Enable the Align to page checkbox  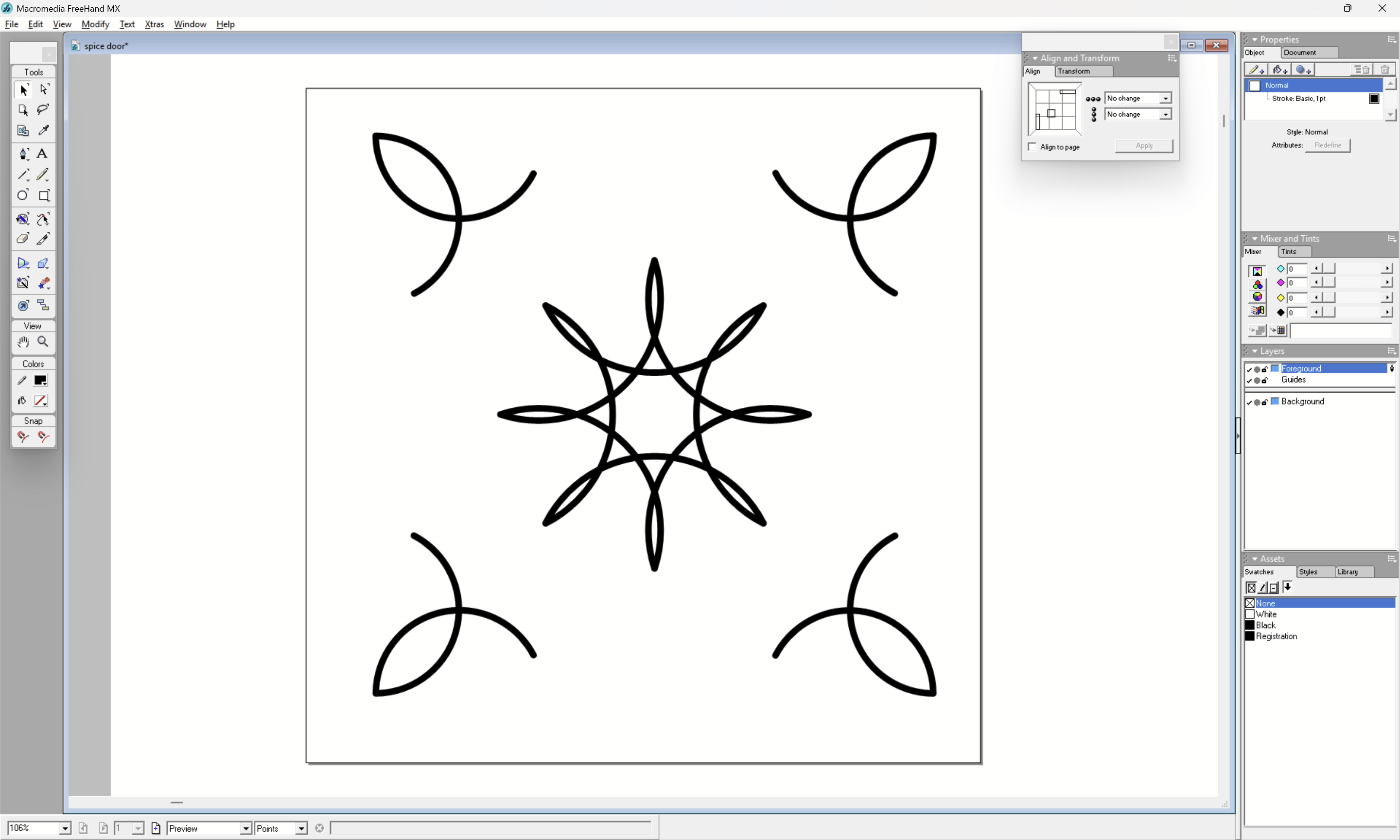pyautogui.click(x=1032, y=147)
